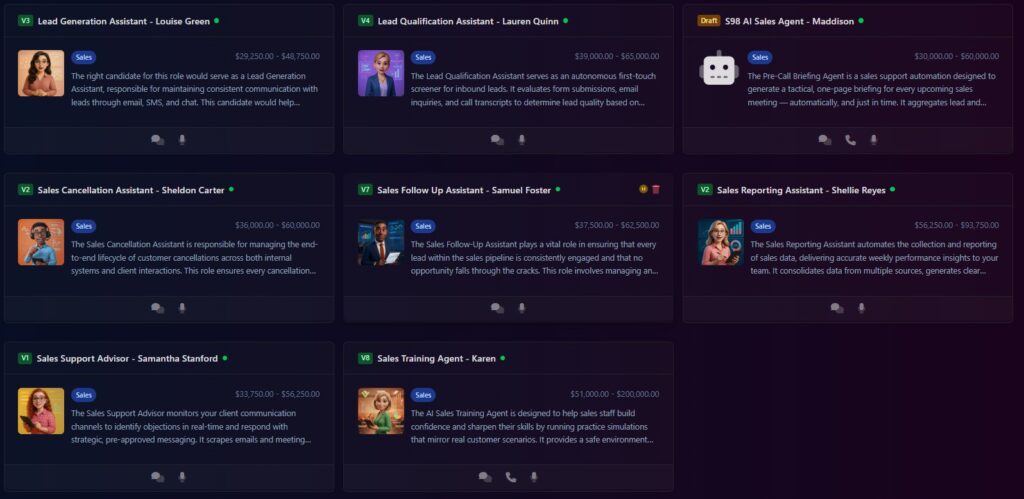Click the phone icon on Karen's card
The width and height of the screenshot is (1024, 499).
click(511, 477)
